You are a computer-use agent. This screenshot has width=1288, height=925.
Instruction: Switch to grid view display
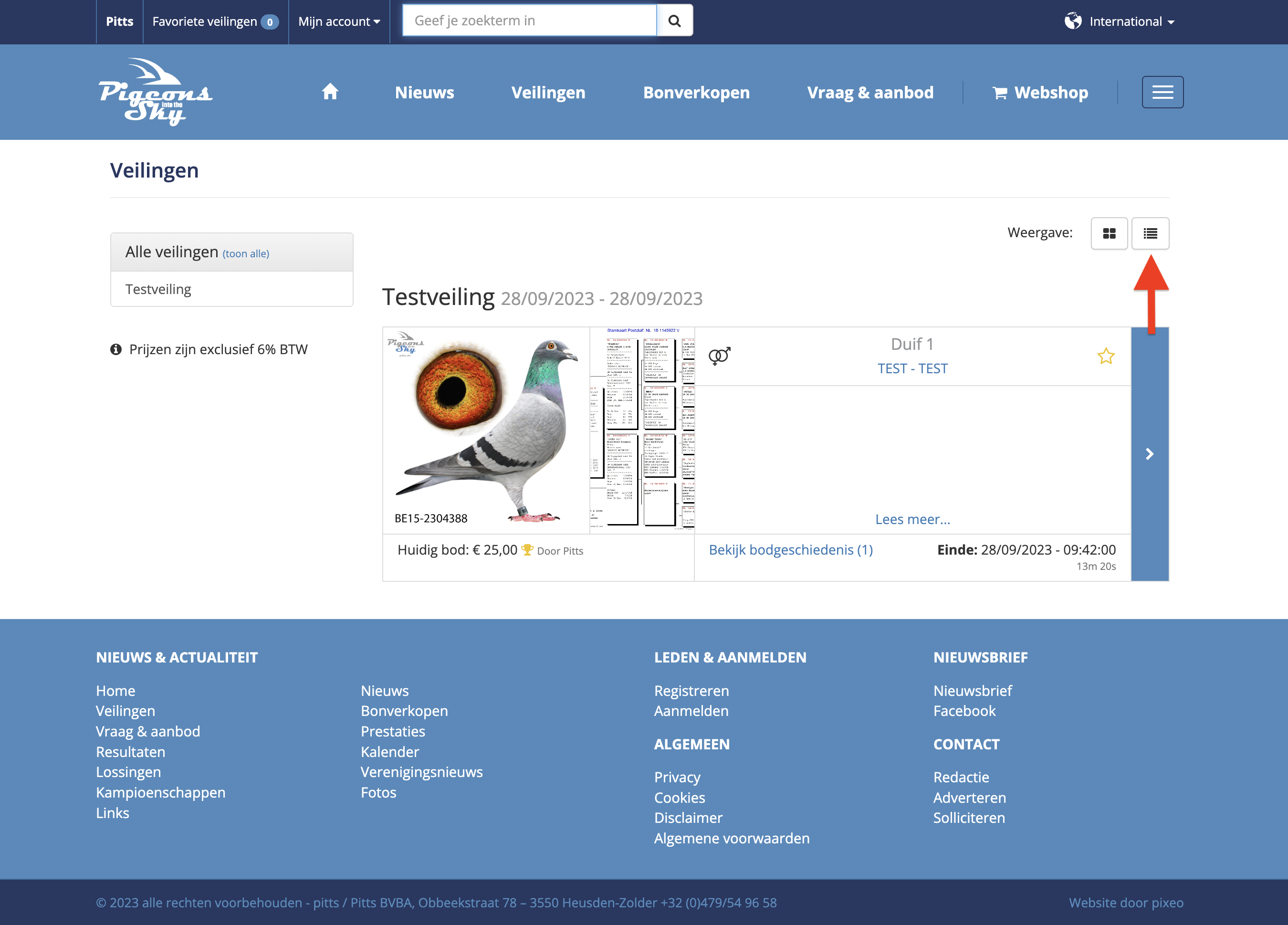click(x=1109, y=233)
